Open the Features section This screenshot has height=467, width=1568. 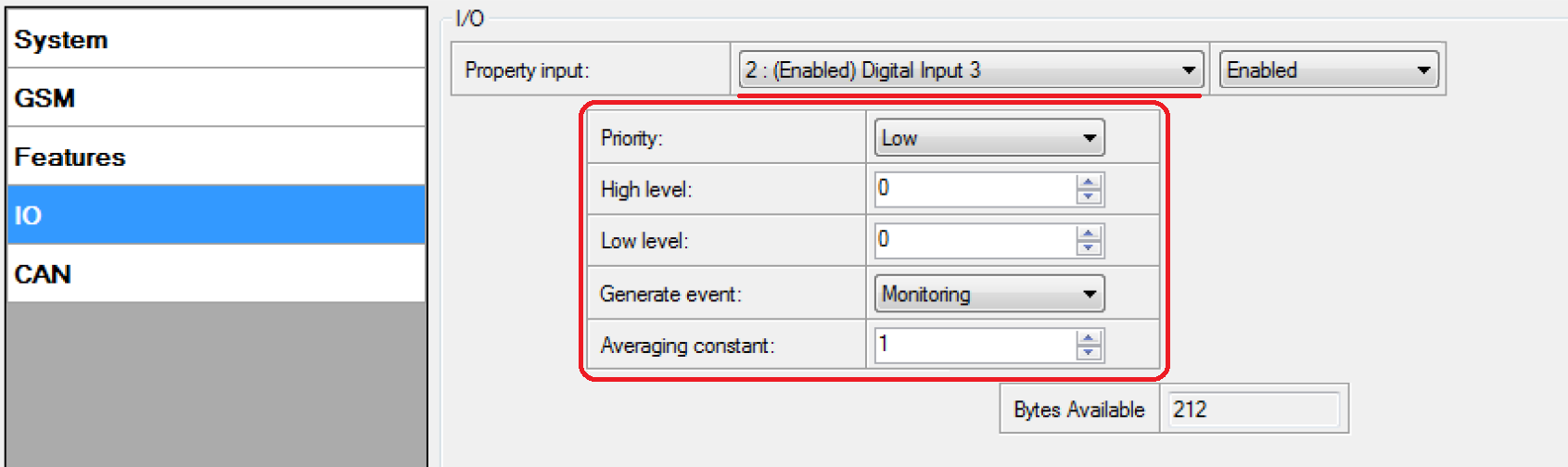pyautogui.click(x=215, y=157)
